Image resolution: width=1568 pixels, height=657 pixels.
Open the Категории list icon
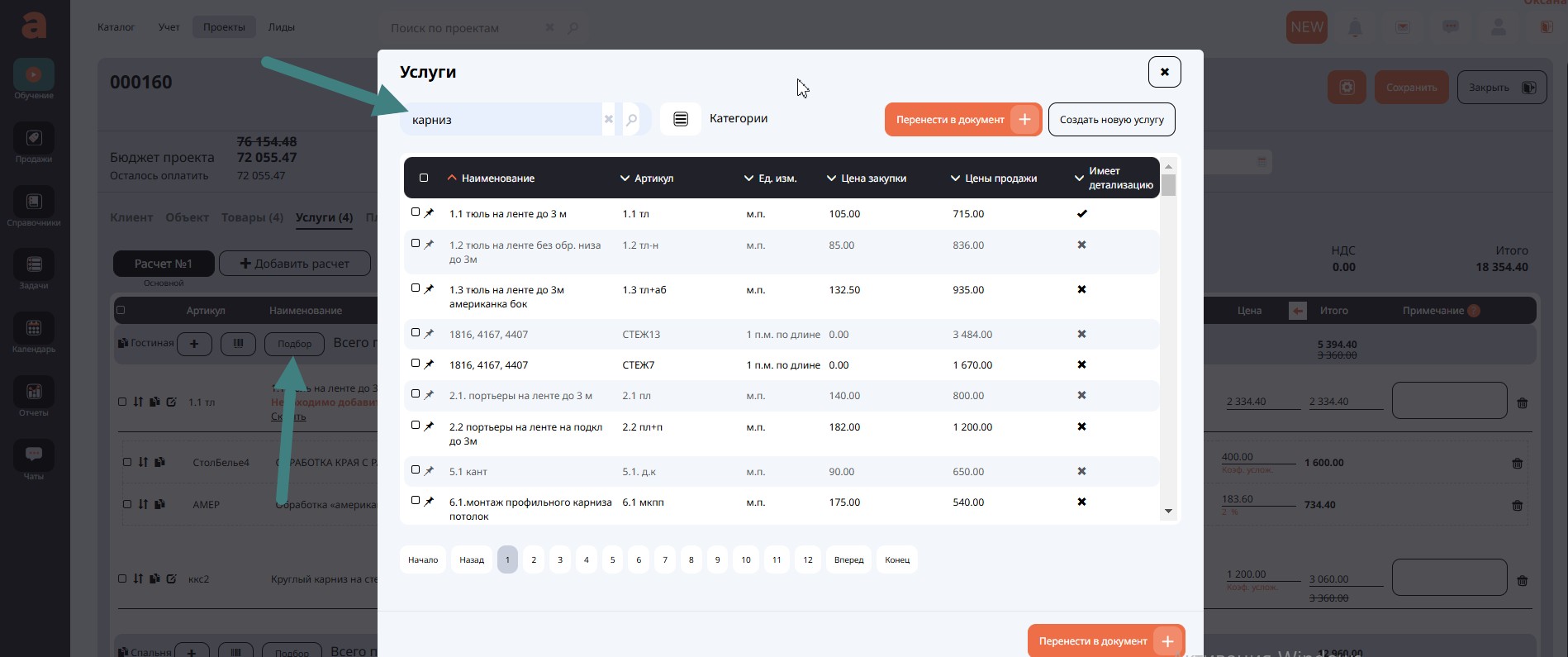click(681, 120)
